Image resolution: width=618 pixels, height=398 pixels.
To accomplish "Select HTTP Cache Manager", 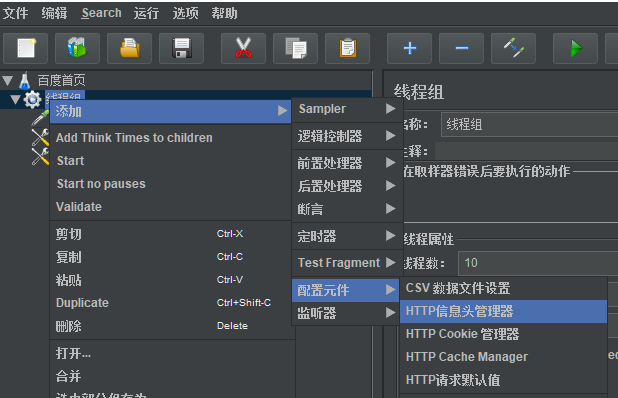I will [x=503, y=357].
